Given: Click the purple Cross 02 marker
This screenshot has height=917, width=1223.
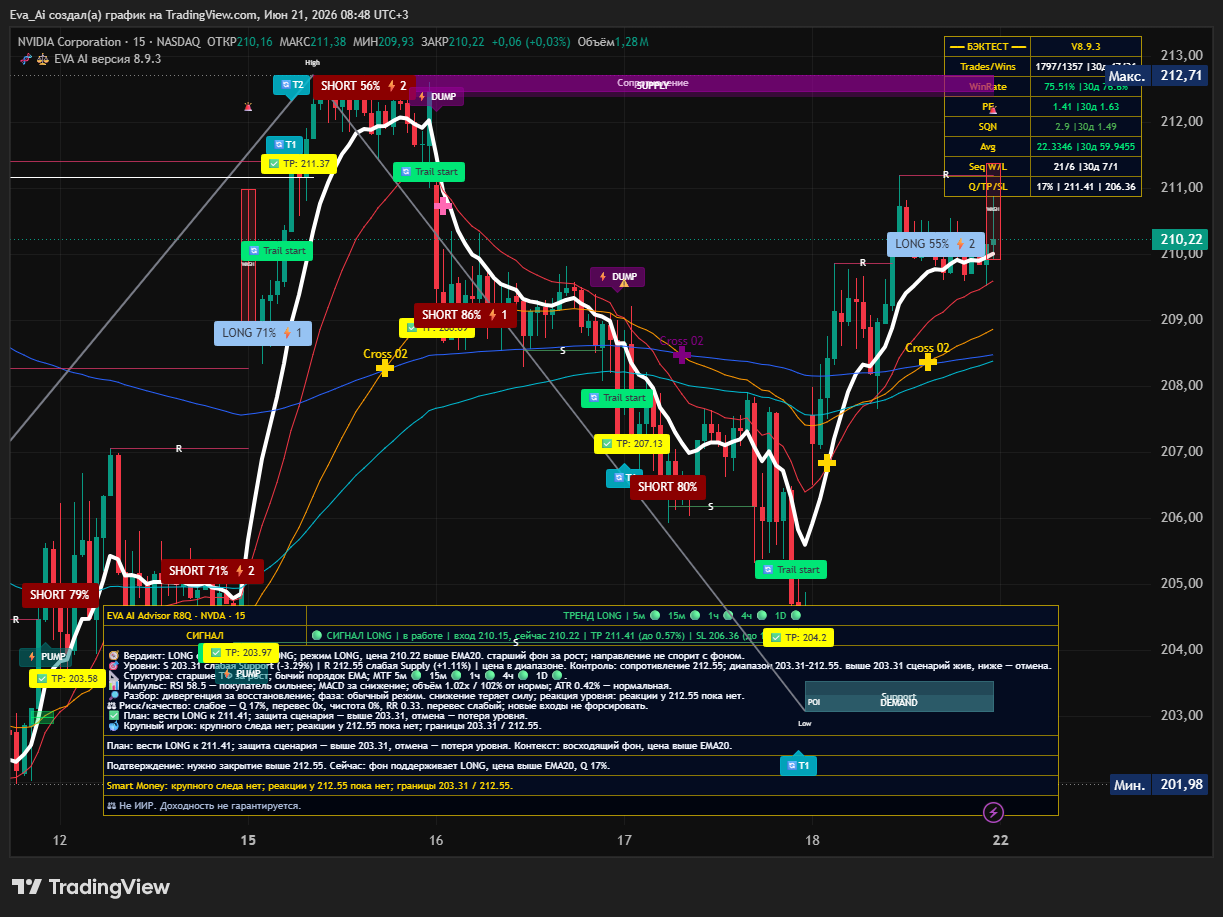Looking at the screenshot, I should point(682,354).
